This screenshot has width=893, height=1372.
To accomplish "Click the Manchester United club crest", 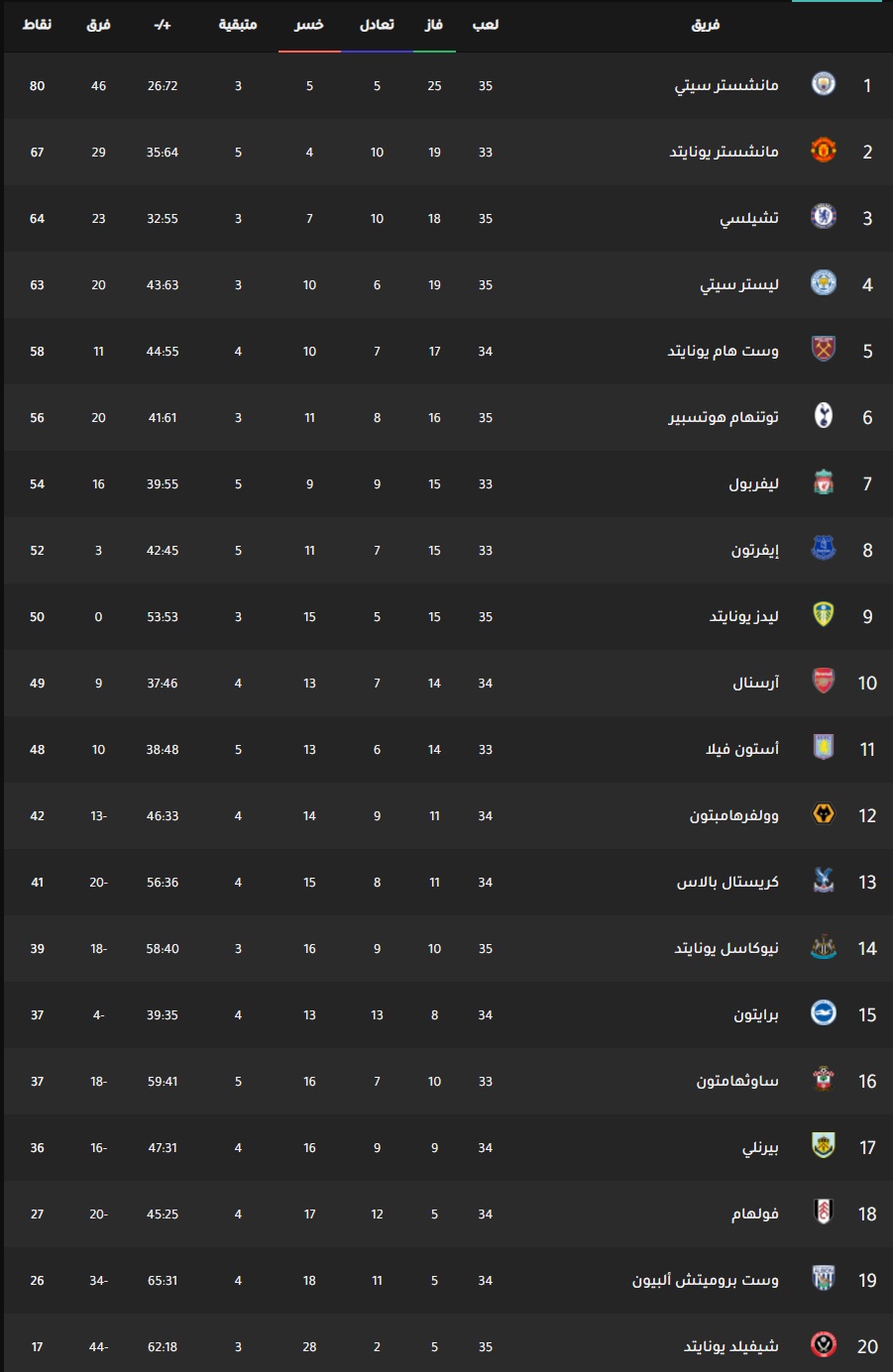I will (824, 151).
